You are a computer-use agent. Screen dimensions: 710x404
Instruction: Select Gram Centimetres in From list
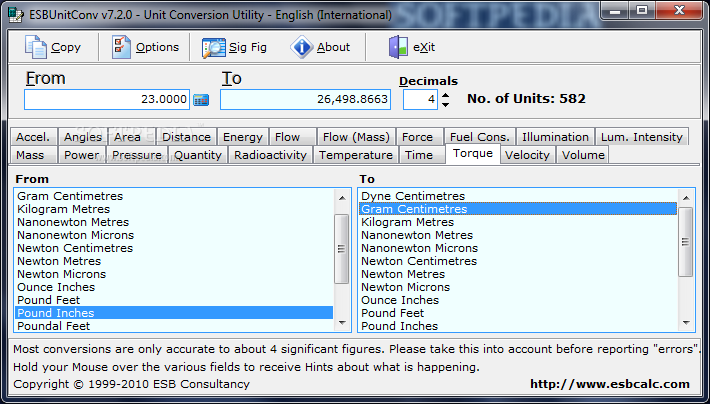(174, 196)
